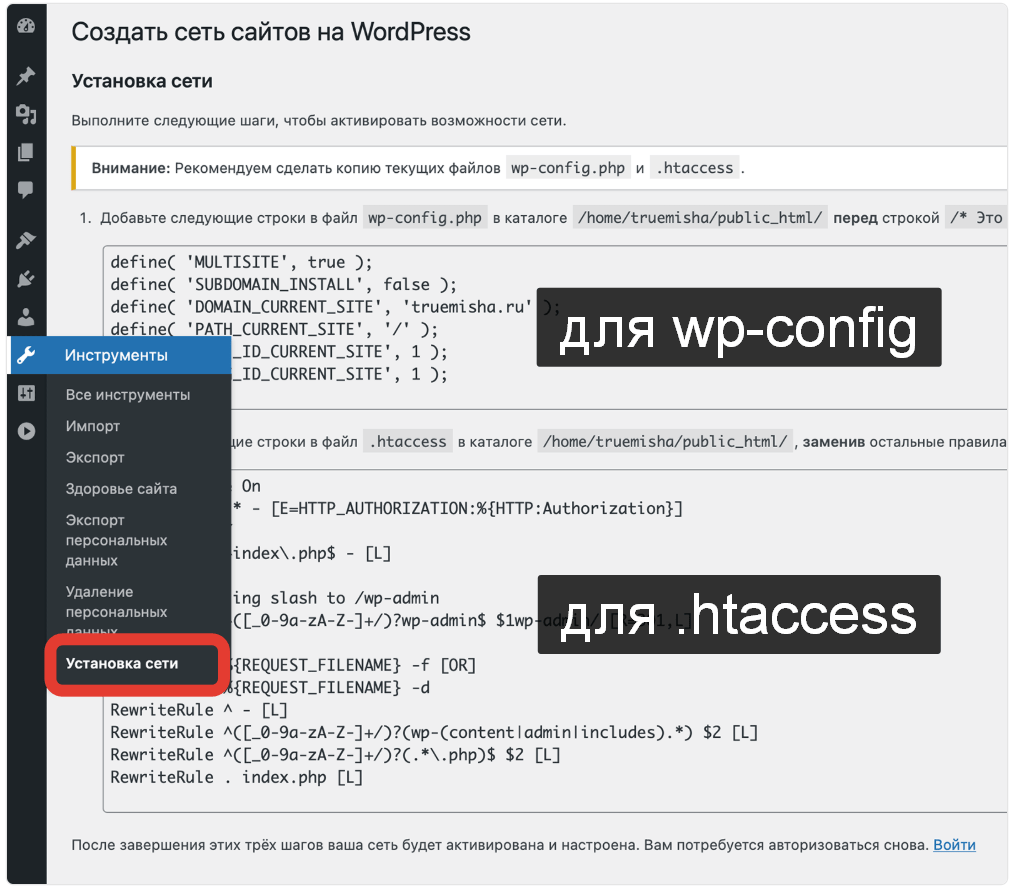
Task: Open Appearance paintbrush icon in sidebar
Action: click(x=26, y=240)
